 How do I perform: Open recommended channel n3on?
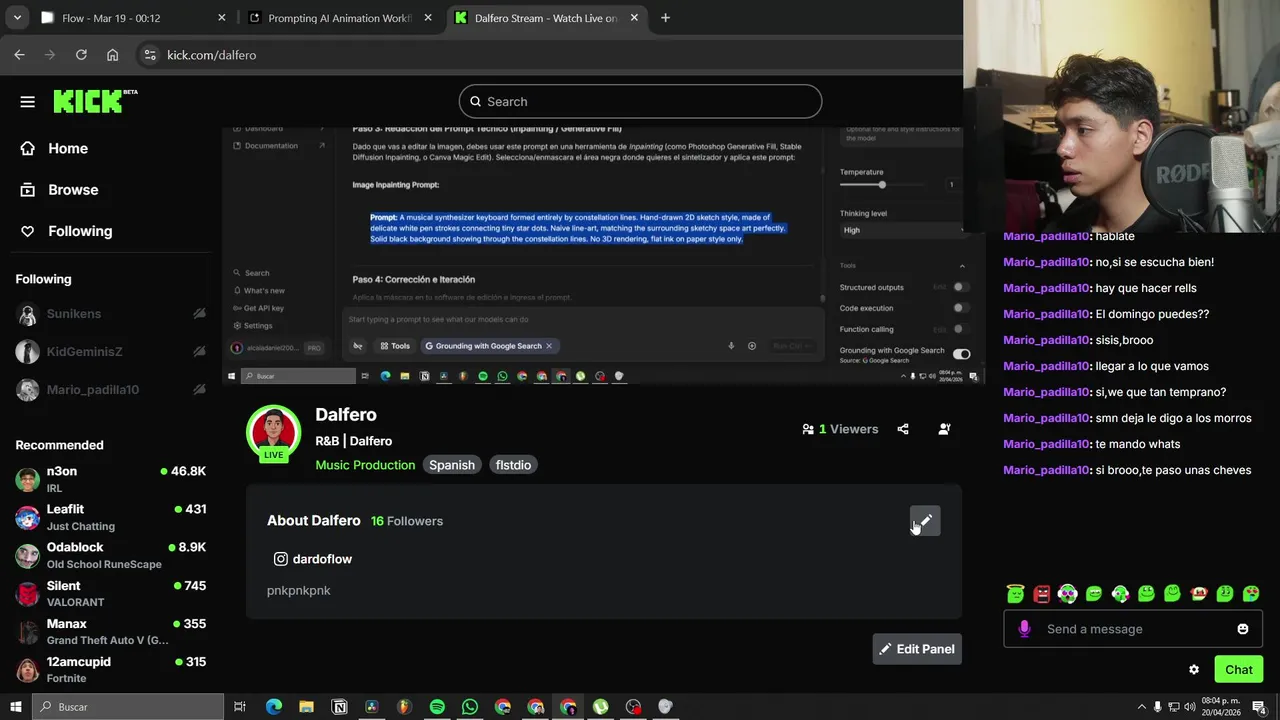click(111, 479)
